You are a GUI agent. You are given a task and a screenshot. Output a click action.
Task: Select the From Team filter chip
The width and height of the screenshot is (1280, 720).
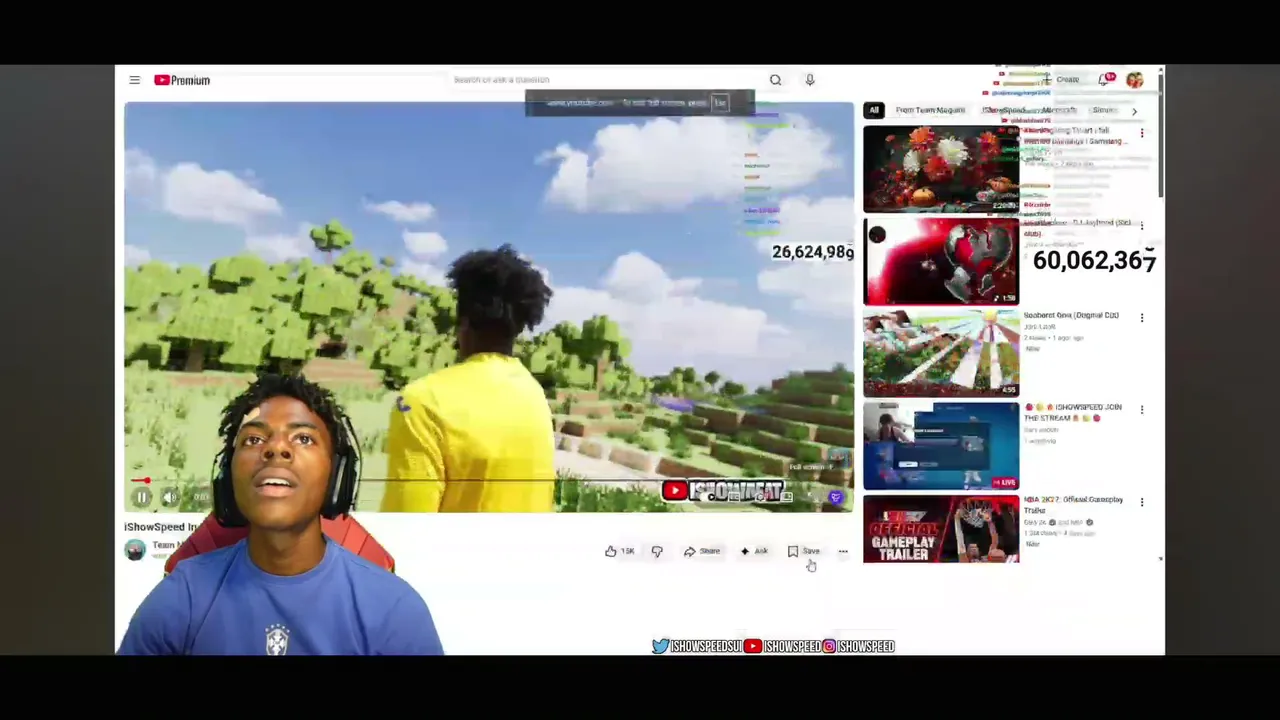click(930, 110)
